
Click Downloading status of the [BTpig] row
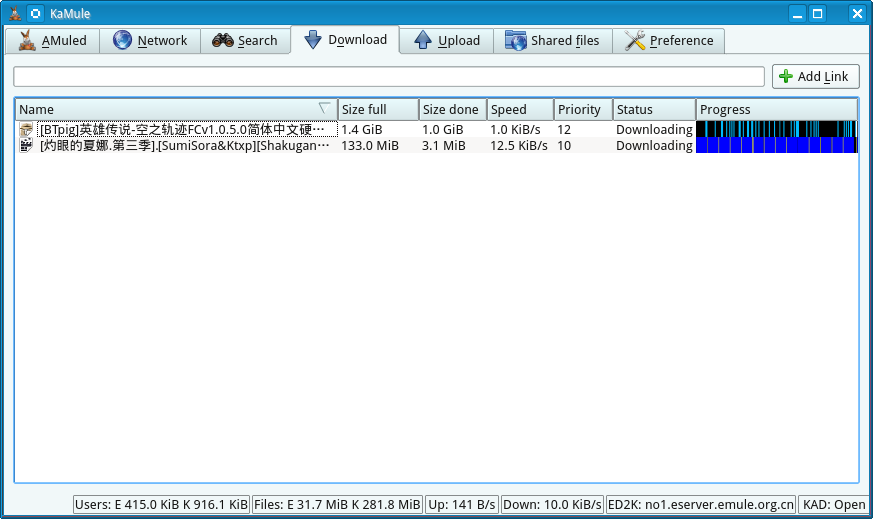[654, 130]
